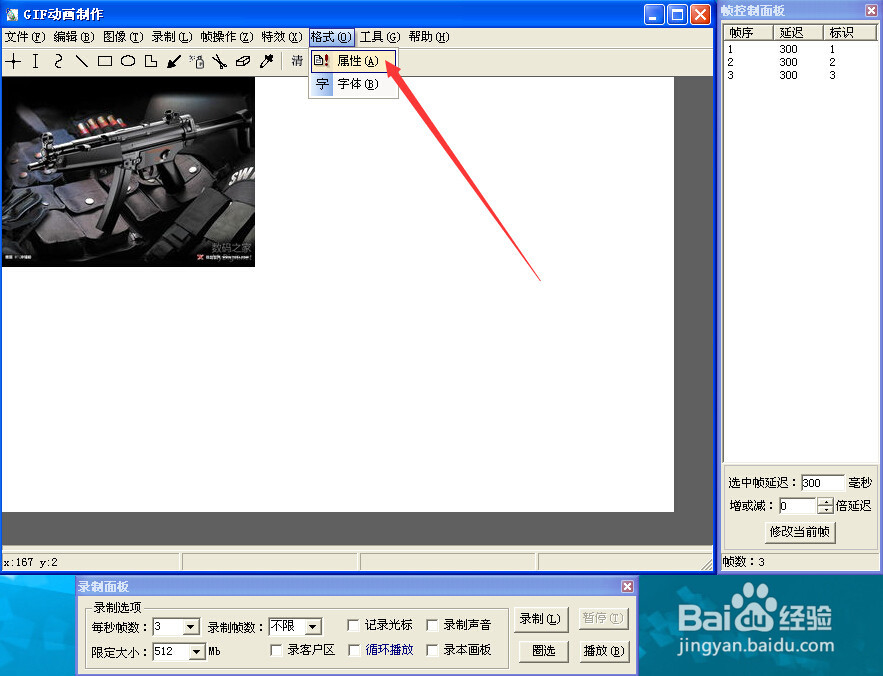Click the 选中帧延迟 input field
Viewport: 883px width, 676px height.
823,483
